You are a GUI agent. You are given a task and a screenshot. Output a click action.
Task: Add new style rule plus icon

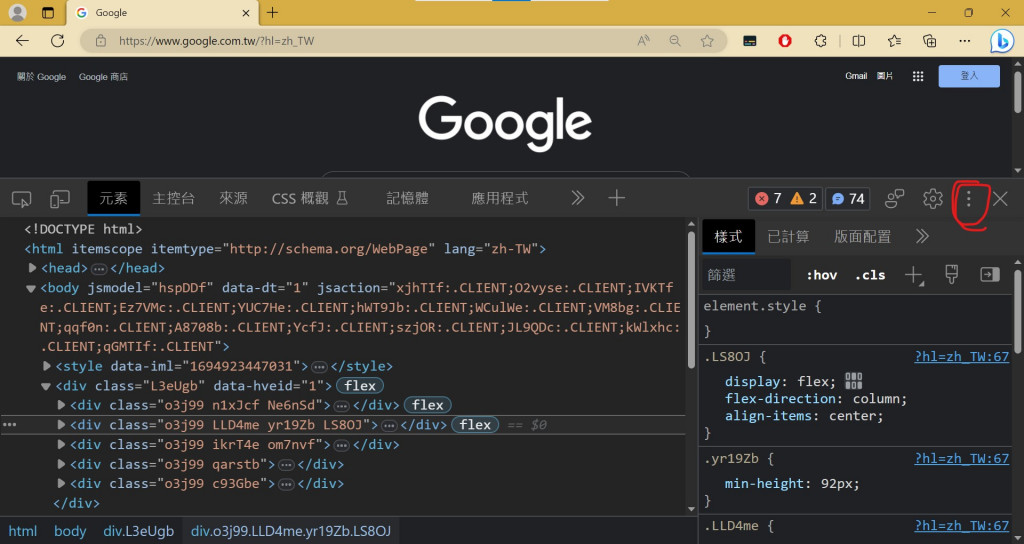[914, 276]
